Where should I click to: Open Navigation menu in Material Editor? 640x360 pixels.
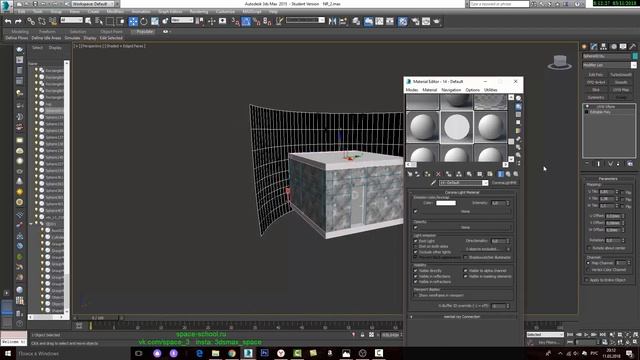click(451, 90)
